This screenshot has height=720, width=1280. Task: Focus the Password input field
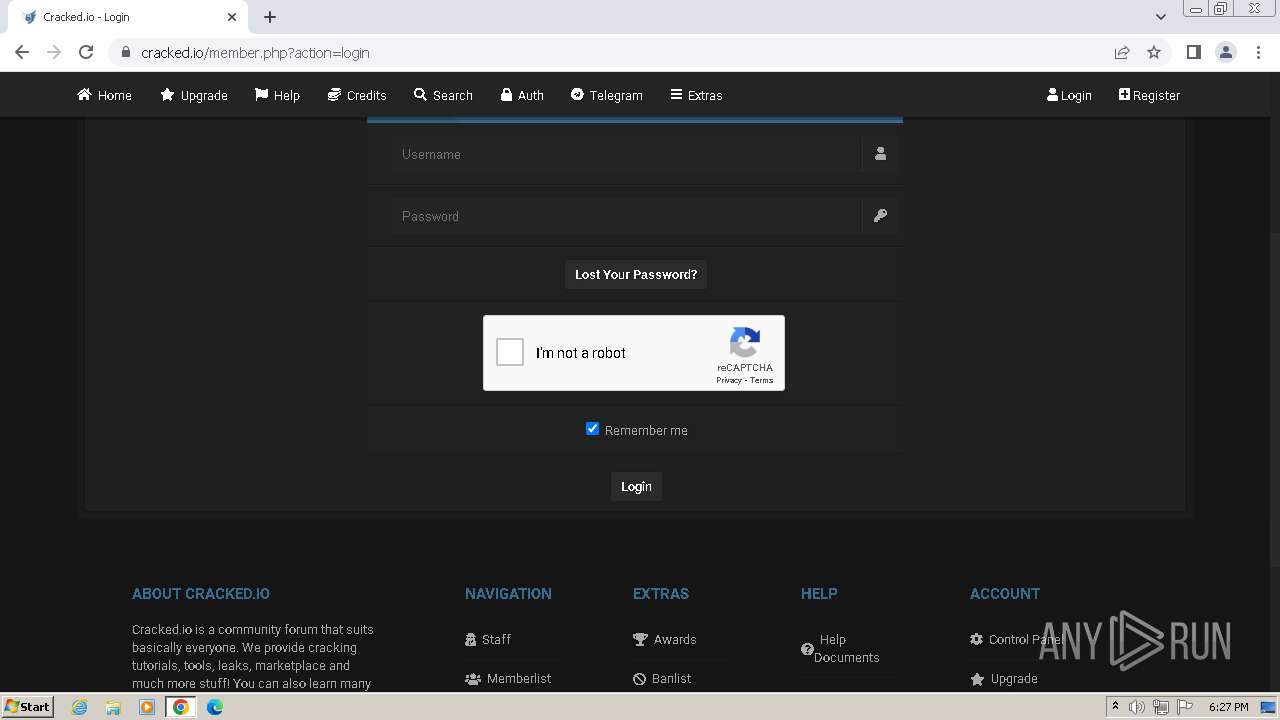click(x=626, y=216)
